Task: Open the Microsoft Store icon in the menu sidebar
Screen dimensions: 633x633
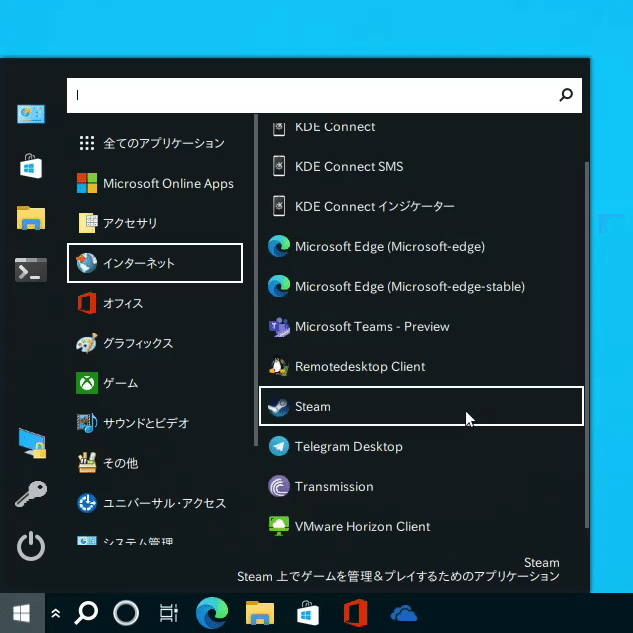Action: point(31,166)
